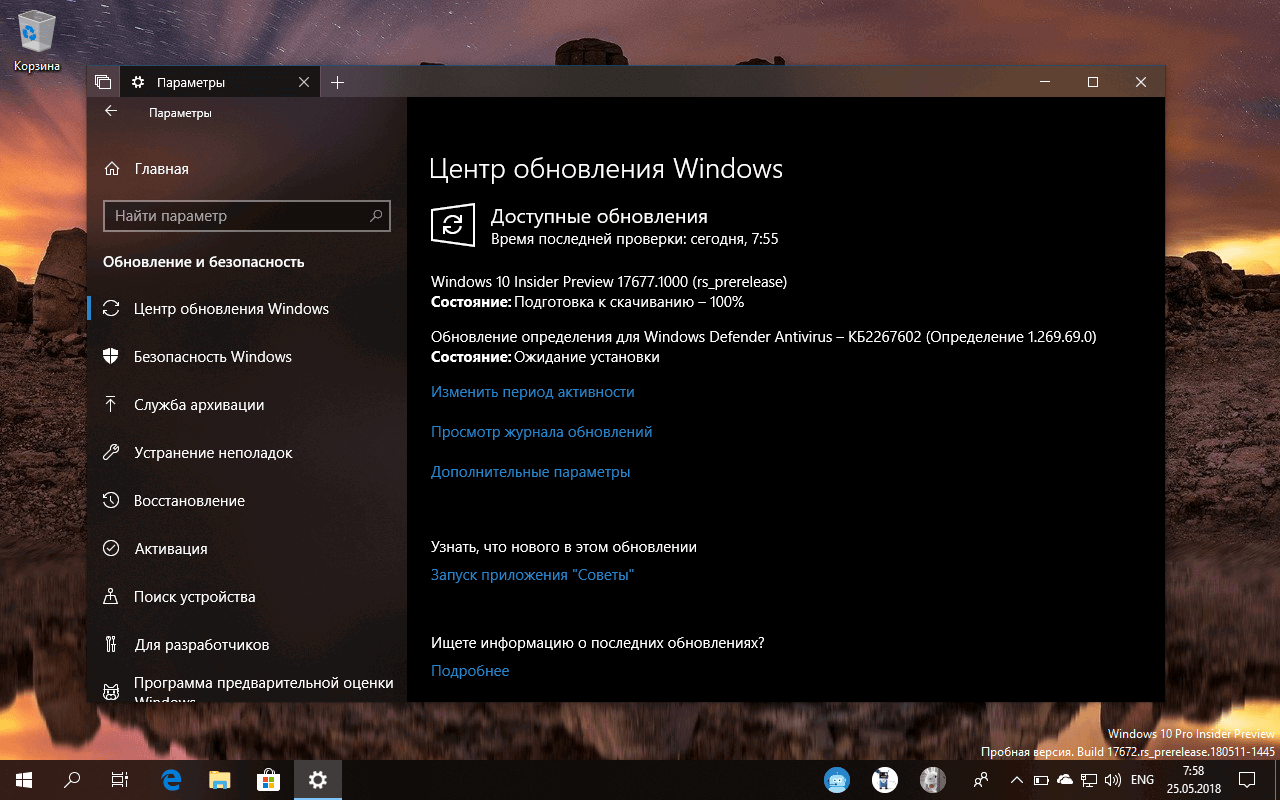This screenshot has width=1280, height=800.
Task: Open Task View from the taskbar
Action: [x=120, y=780]
